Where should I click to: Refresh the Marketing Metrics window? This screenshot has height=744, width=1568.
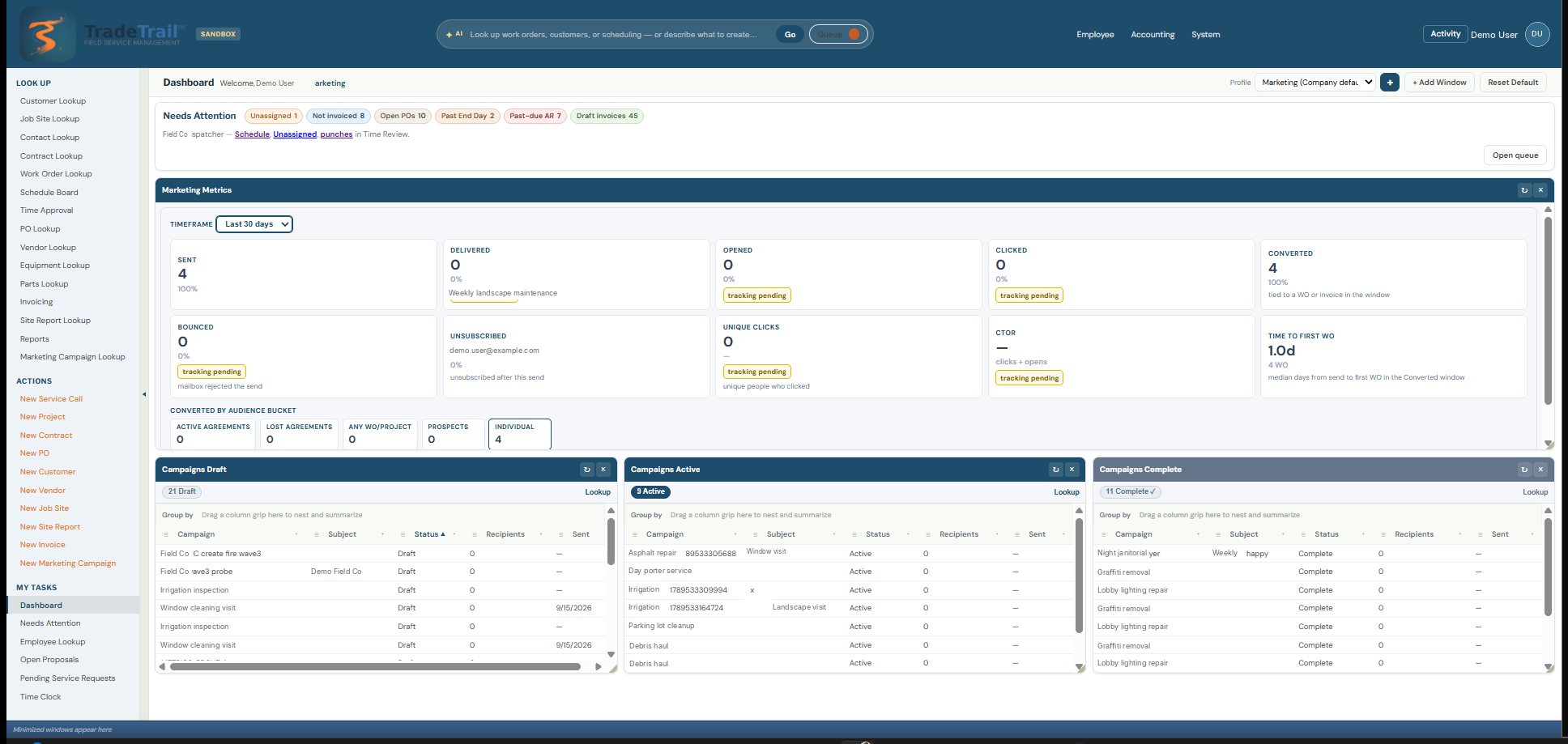[x=1524, y=190]
